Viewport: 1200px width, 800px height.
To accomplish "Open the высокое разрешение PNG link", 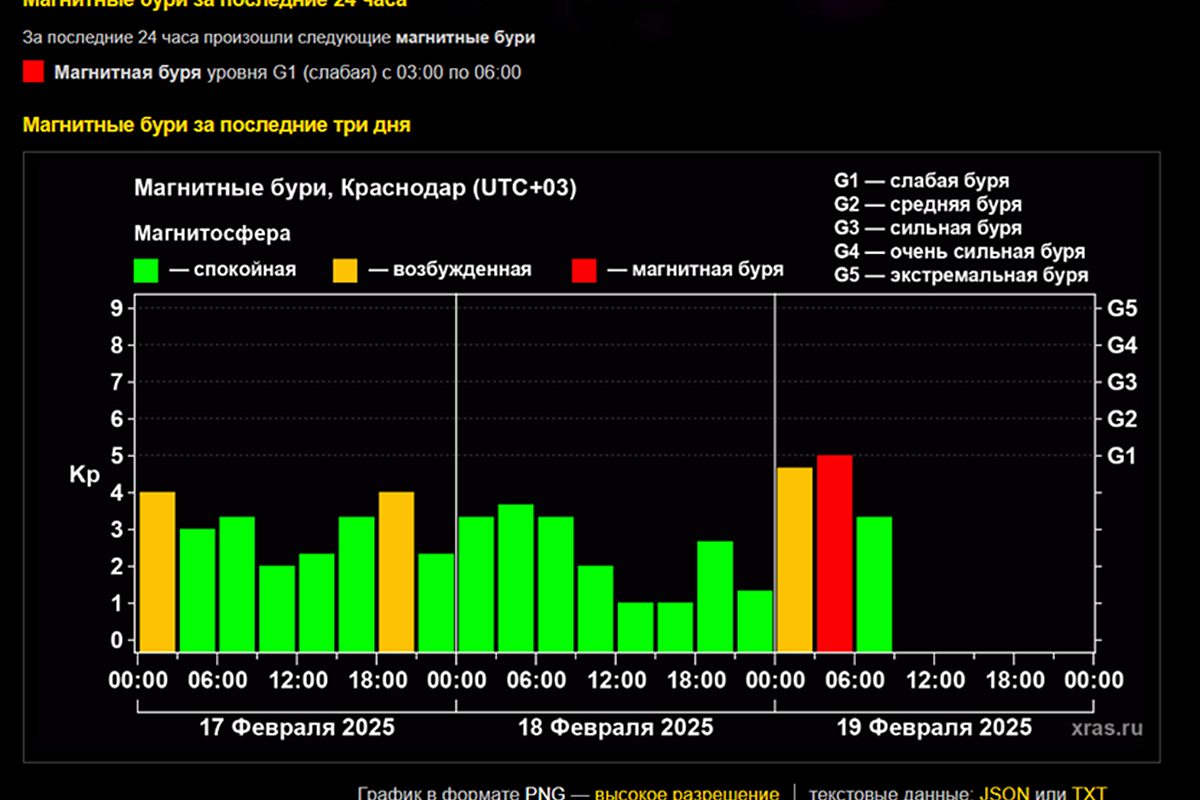I will click(686, 794).
